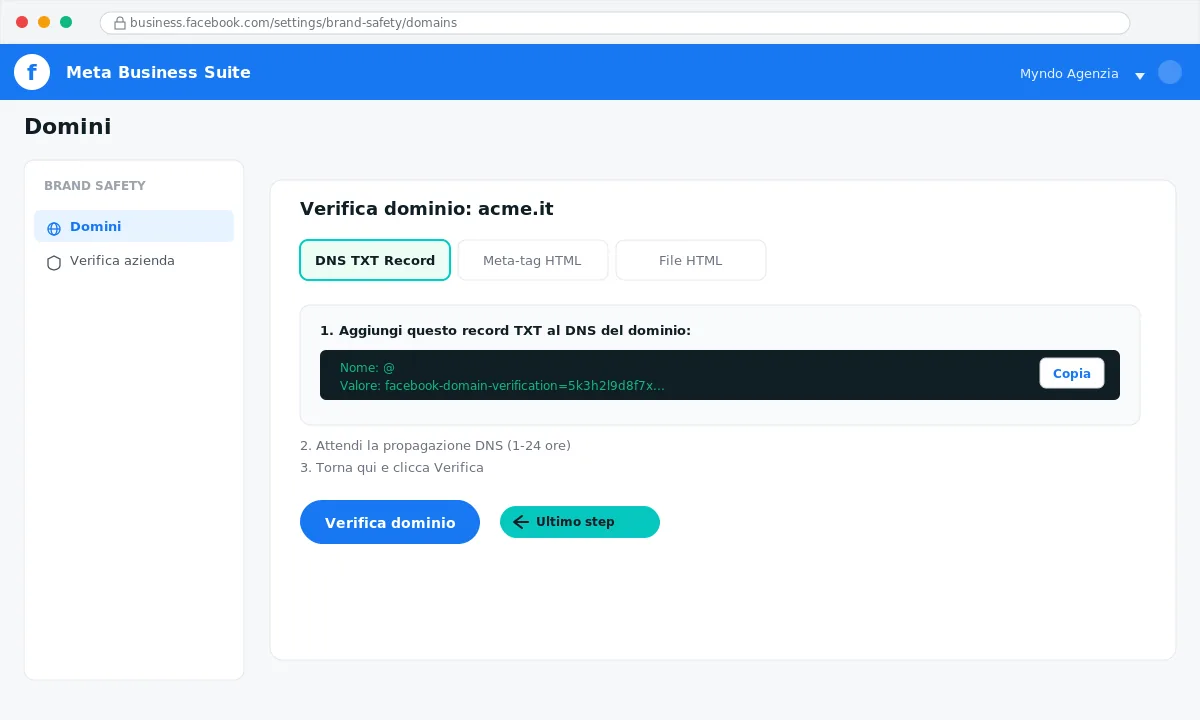Expand the Myndo Agenzia account dropdown arrow
Image resolution: width=1200 pixels, height=720 pixels.
tap(1140, 75)
